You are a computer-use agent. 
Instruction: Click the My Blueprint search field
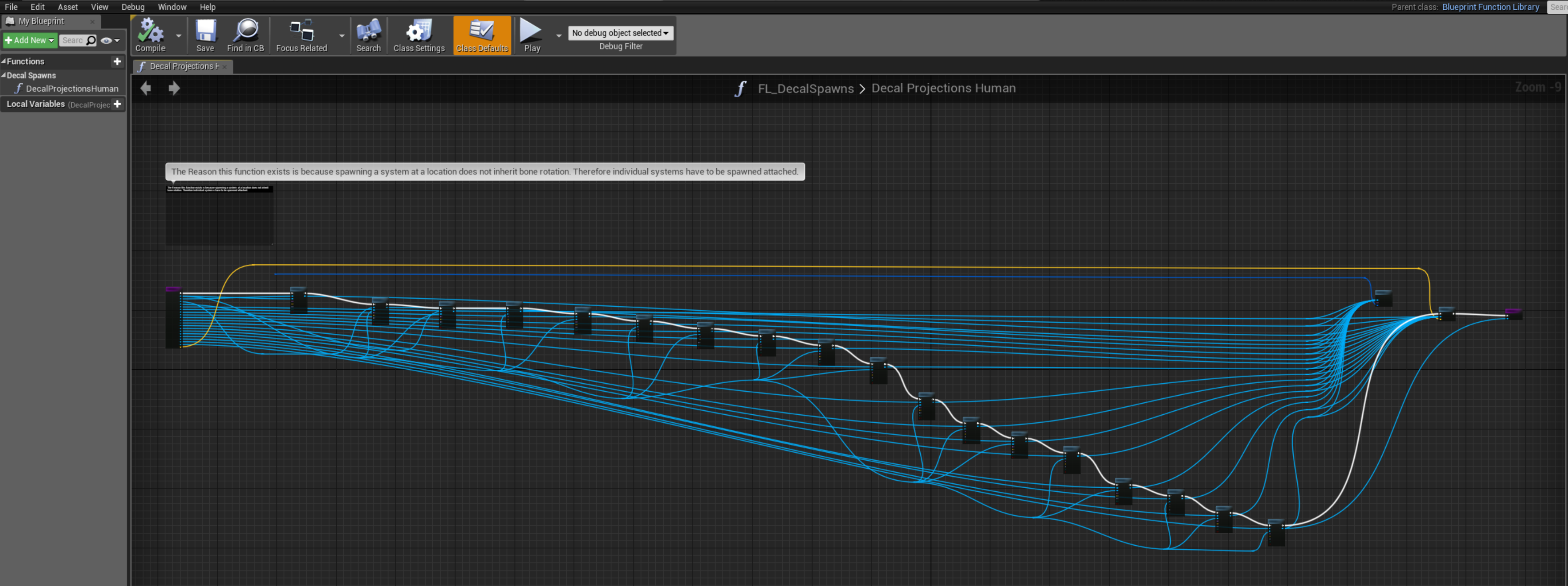(x=73, y=41)
